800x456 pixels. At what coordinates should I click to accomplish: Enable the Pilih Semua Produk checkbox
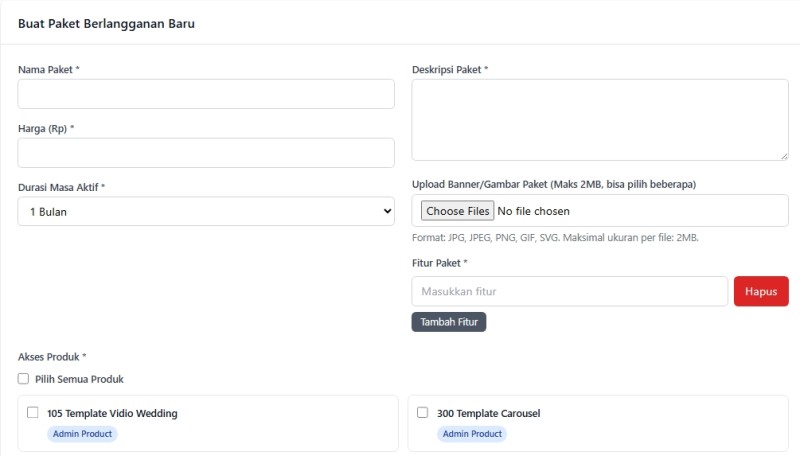coord(23,379)
